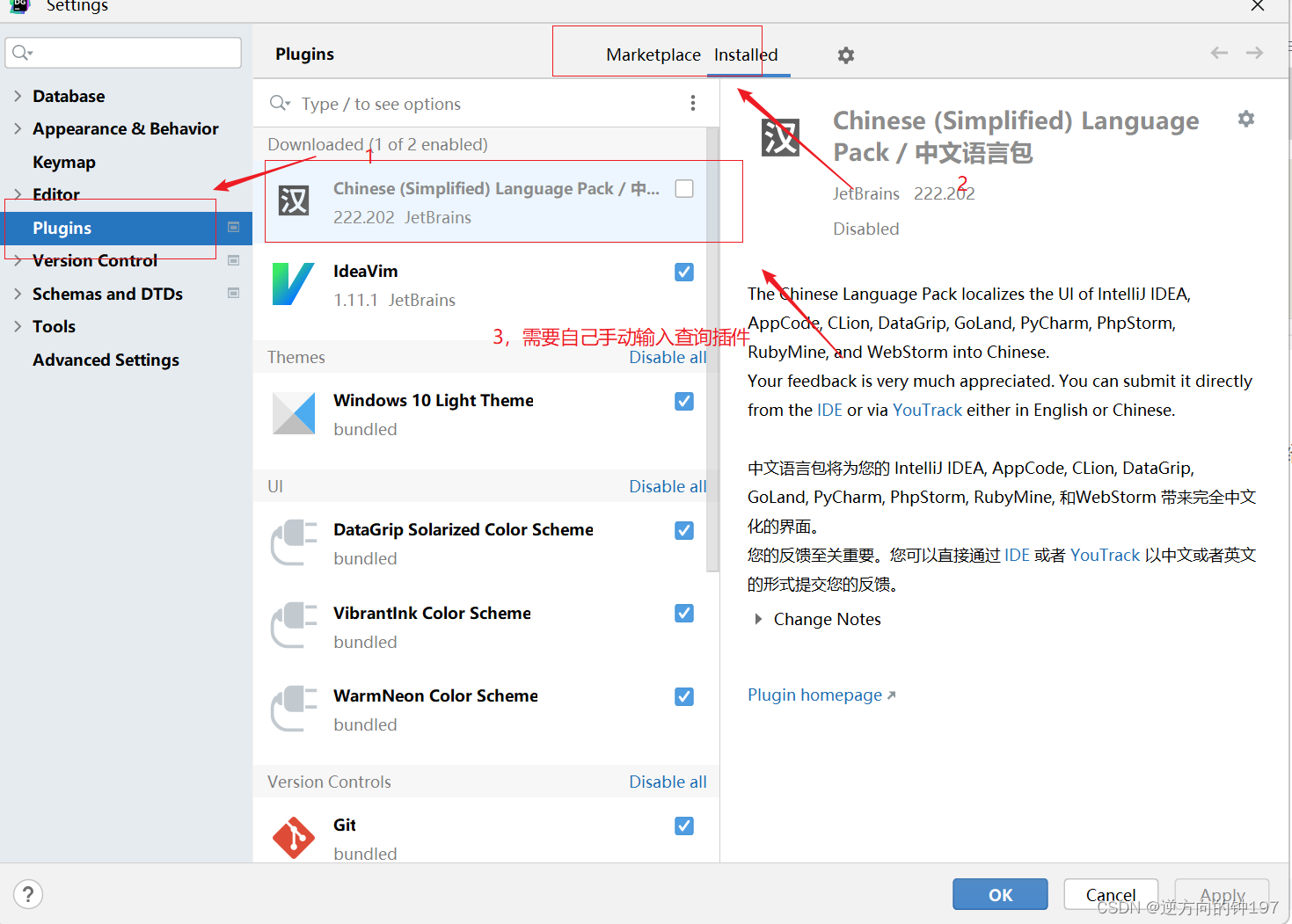1292x924 pixels.
Task: Click the WarmNeon Color Scheme plug icon
Action: pyautogui.click(x=294, y=709)
